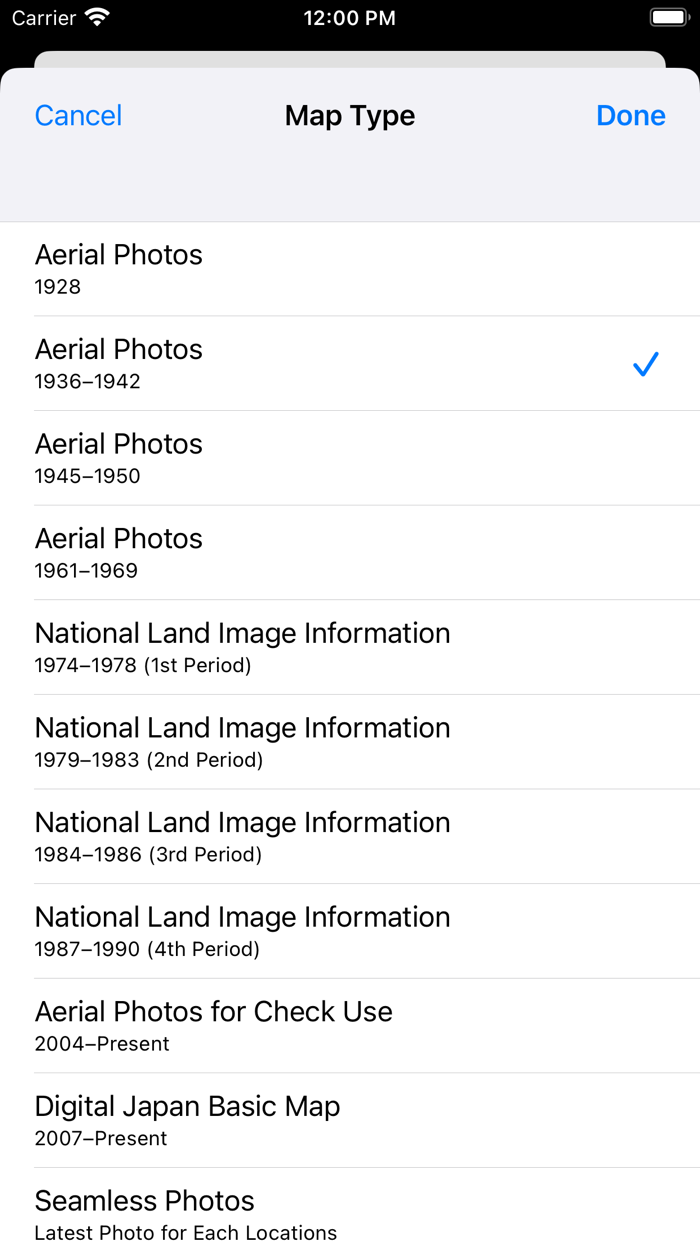Viewport: 700px width, 1244px height.
Task: Tap the 1936–1942 subtitle text
Action: [88, 381]
